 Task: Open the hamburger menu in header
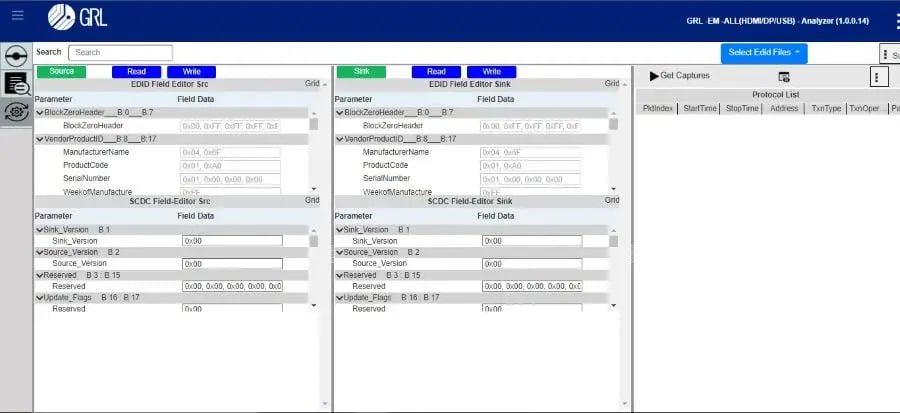17,16
